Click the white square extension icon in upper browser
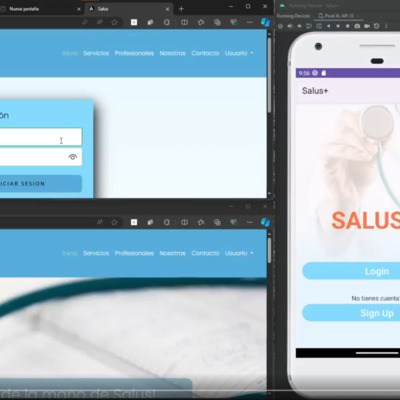This screenshot has height=400, width=400. 134,22
